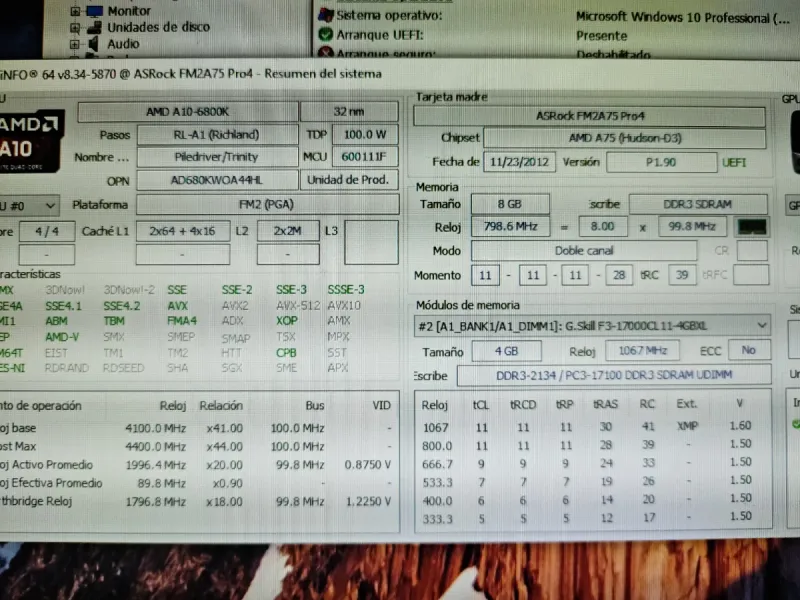Click the Microsoft Windows 10 Professional text
800x600 pixels.
pyautogui.click(x=683, y=18)
